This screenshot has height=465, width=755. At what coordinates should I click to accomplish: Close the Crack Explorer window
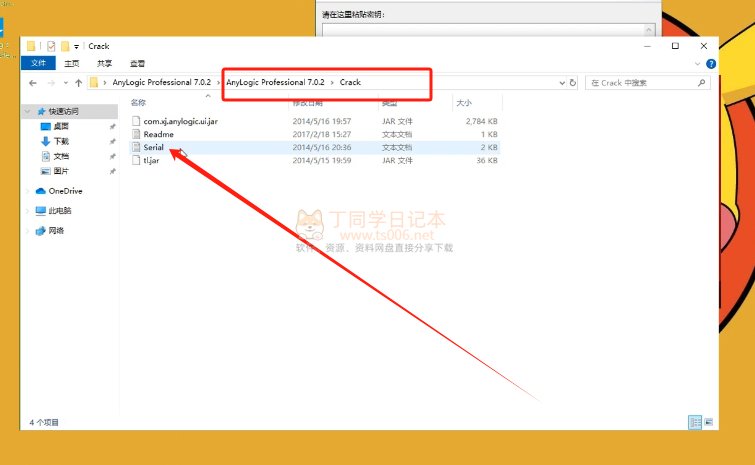(703, 46)
